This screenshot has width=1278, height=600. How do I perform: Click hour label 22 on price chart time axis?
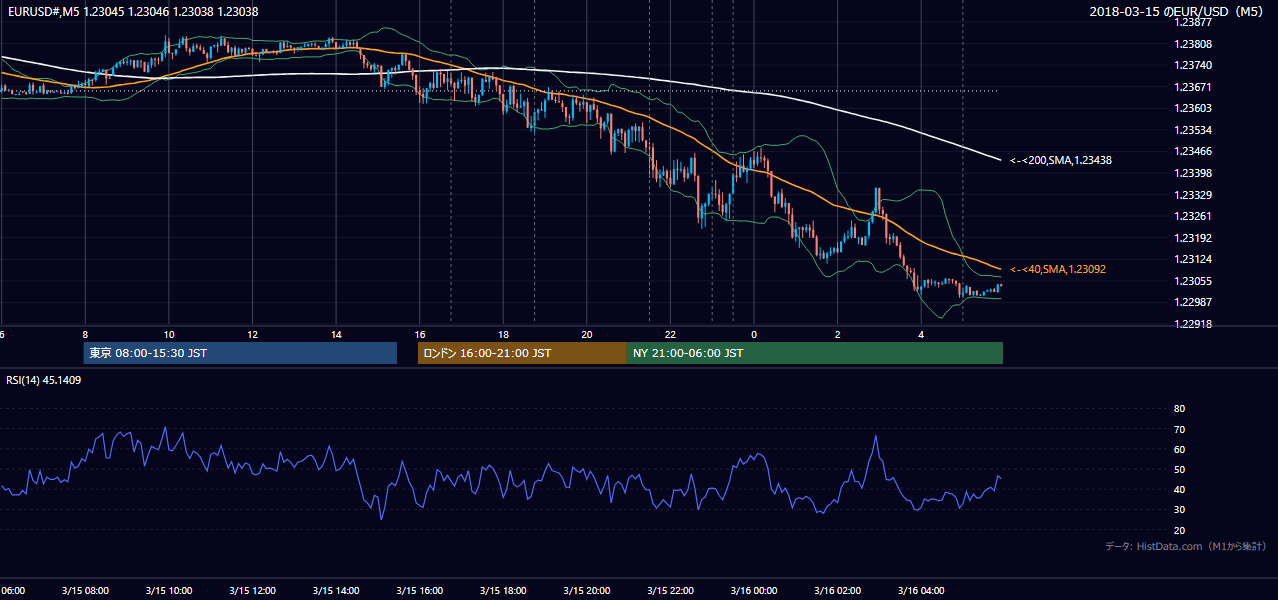pos(670,334)
